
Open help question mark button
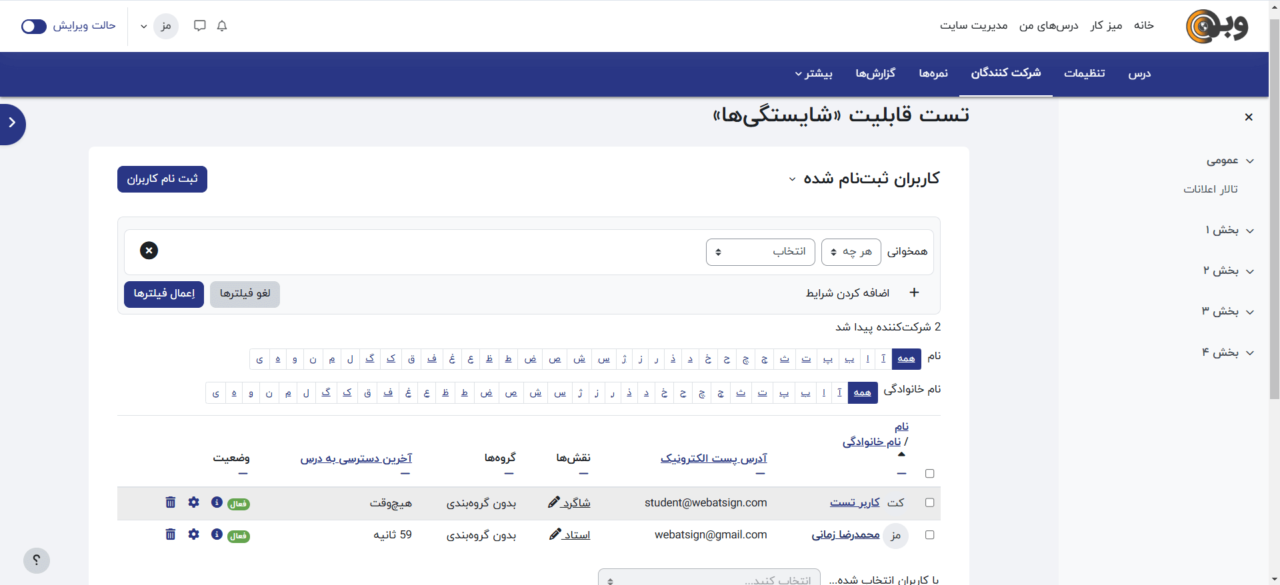pyautogui.click(x=36, y=560)
